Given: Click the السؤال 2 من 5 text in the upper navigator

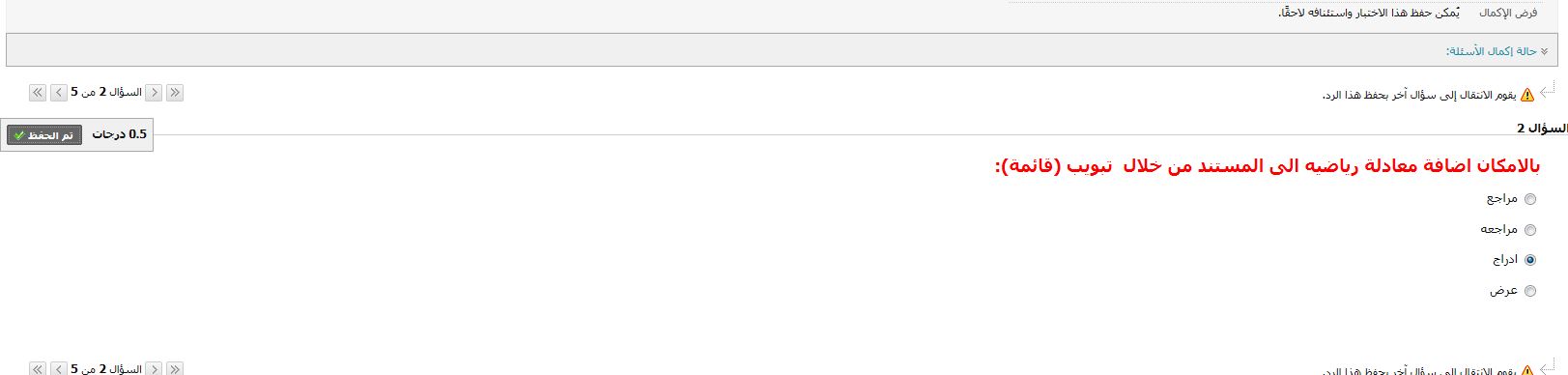Looking at the screenshot, I should [x=106, y=93].
